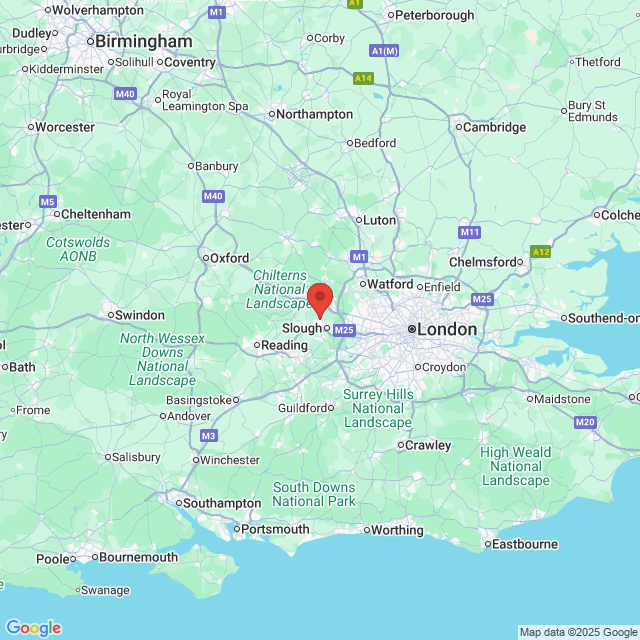Open the Map data ©2025 Google attribution
The width and height of the screenshot is (640, 640).
579,632
